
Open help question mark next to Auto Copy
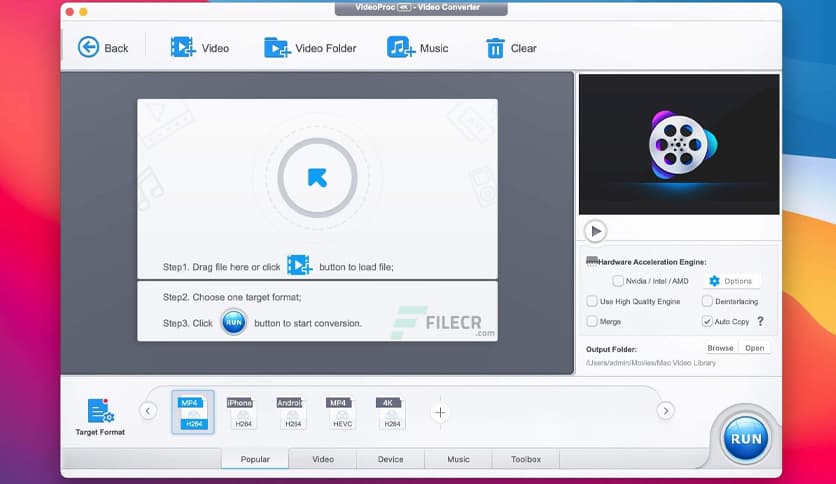pyautogui.click(x=760, y=321)
